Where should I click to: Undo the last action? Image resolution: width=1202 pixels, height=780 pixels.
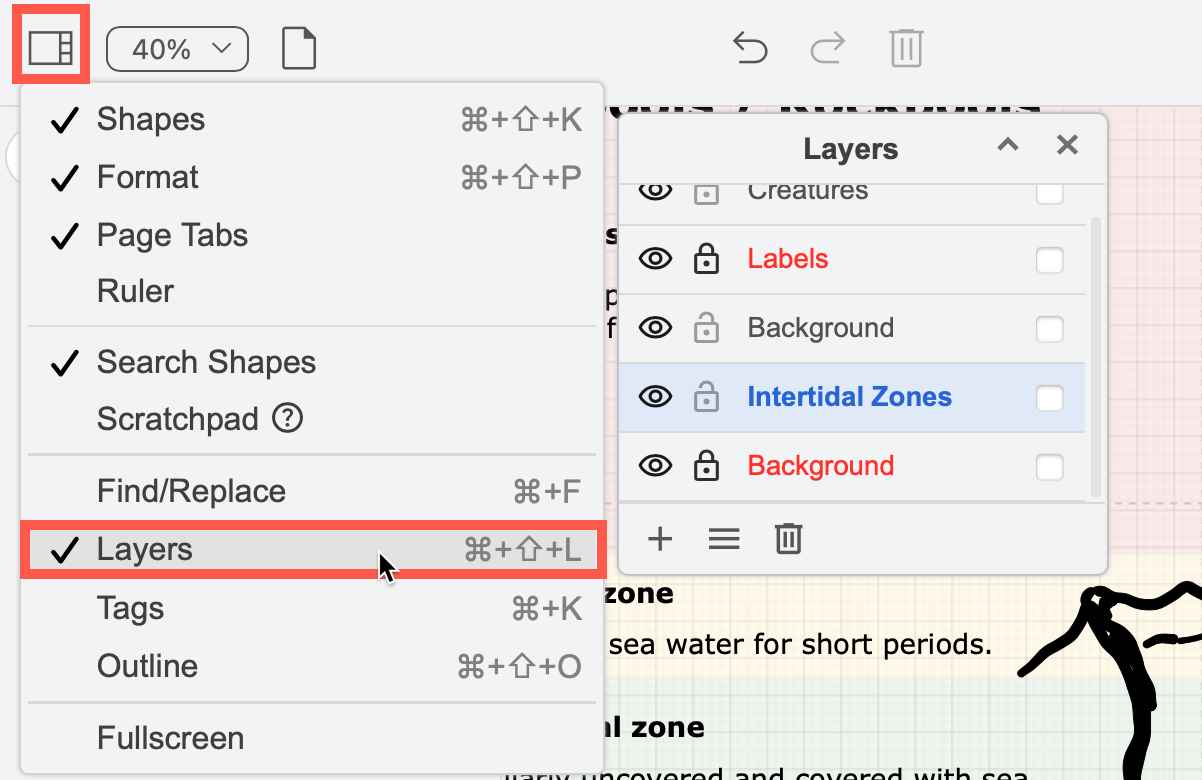[x=750, y=47]
